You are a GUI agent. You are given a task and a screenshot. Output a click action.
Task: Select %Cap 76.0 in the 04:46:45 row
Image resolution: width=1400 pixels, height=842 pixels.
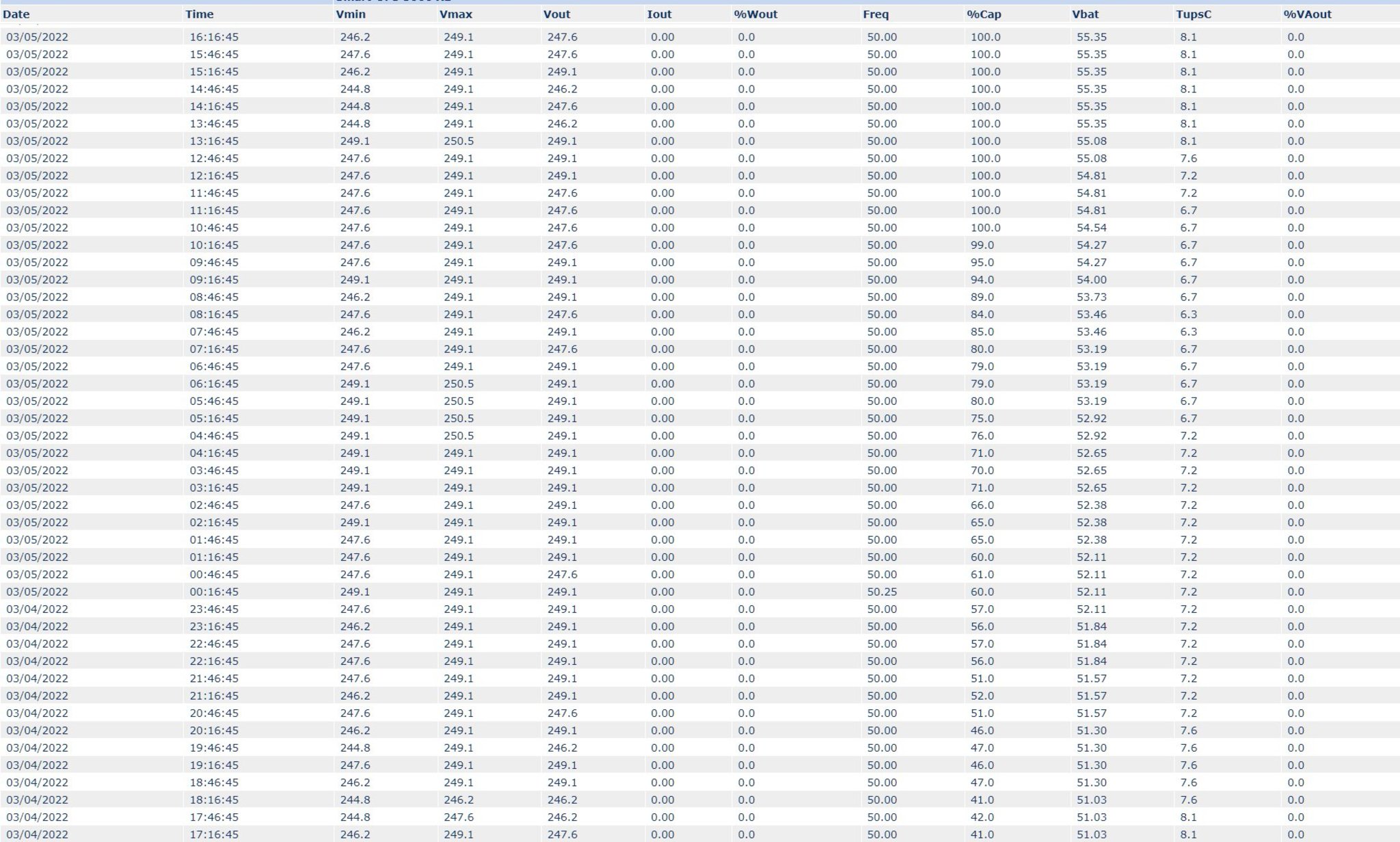(982, 436)
